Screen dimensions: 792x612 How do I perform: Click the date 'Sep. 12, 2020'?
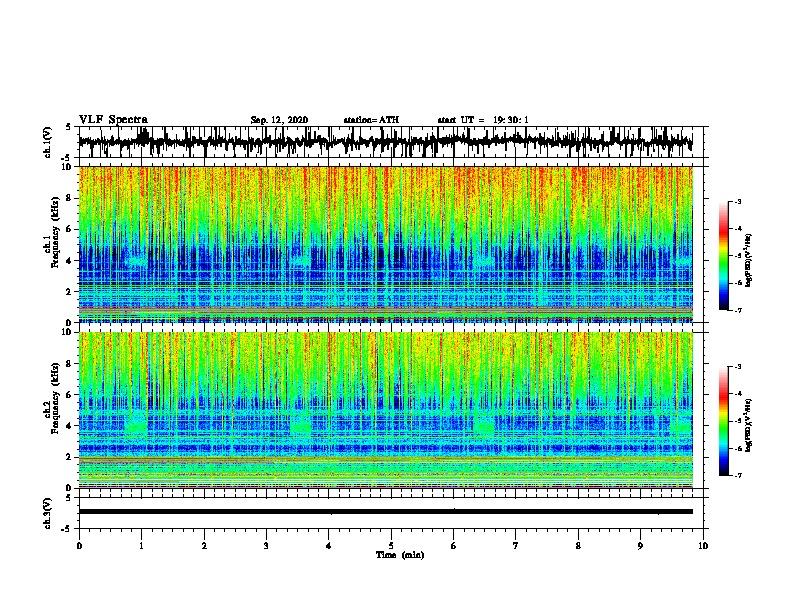tap(279, 120)
